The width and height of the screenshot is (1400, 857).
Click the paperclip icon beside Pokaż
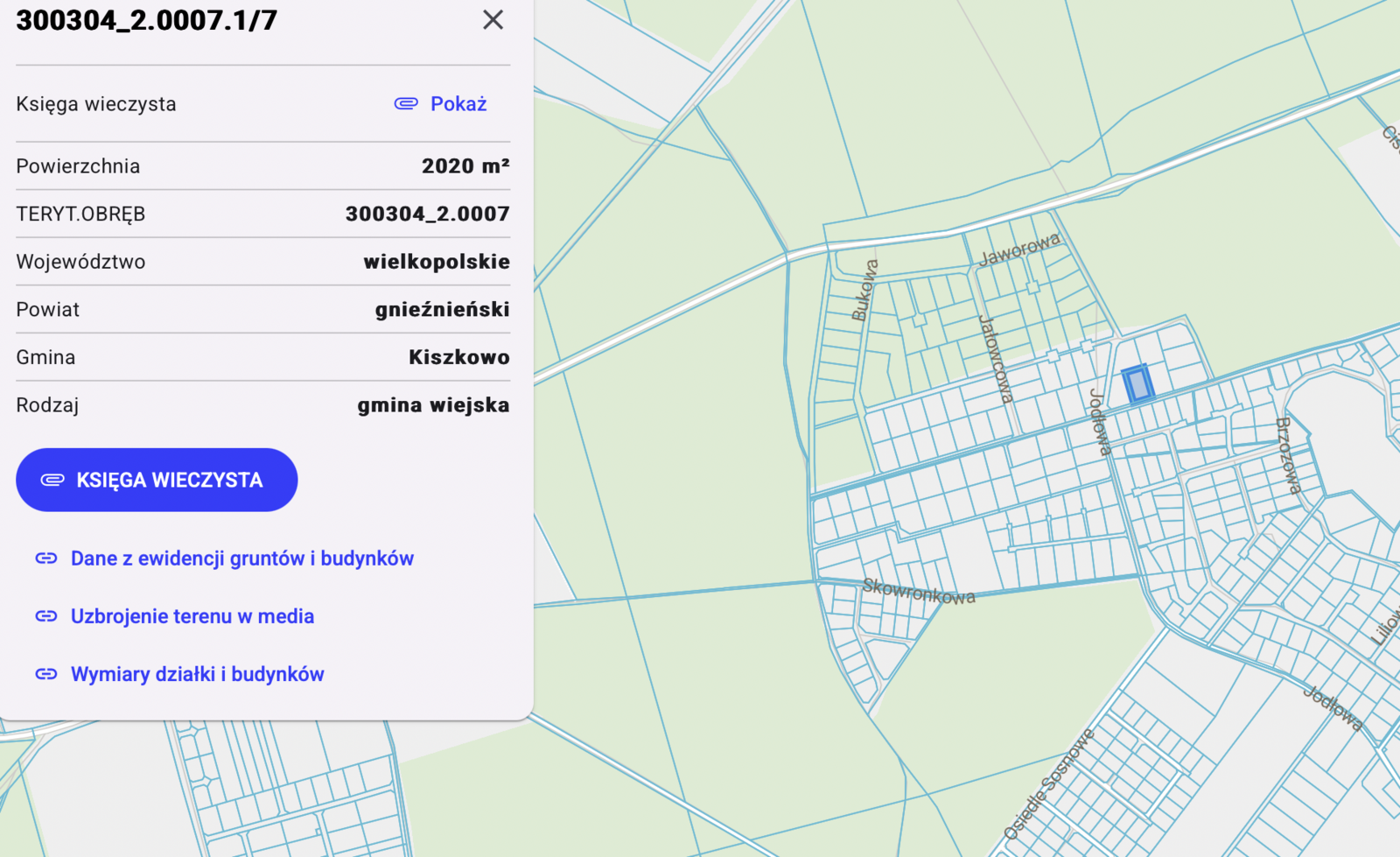406,104
